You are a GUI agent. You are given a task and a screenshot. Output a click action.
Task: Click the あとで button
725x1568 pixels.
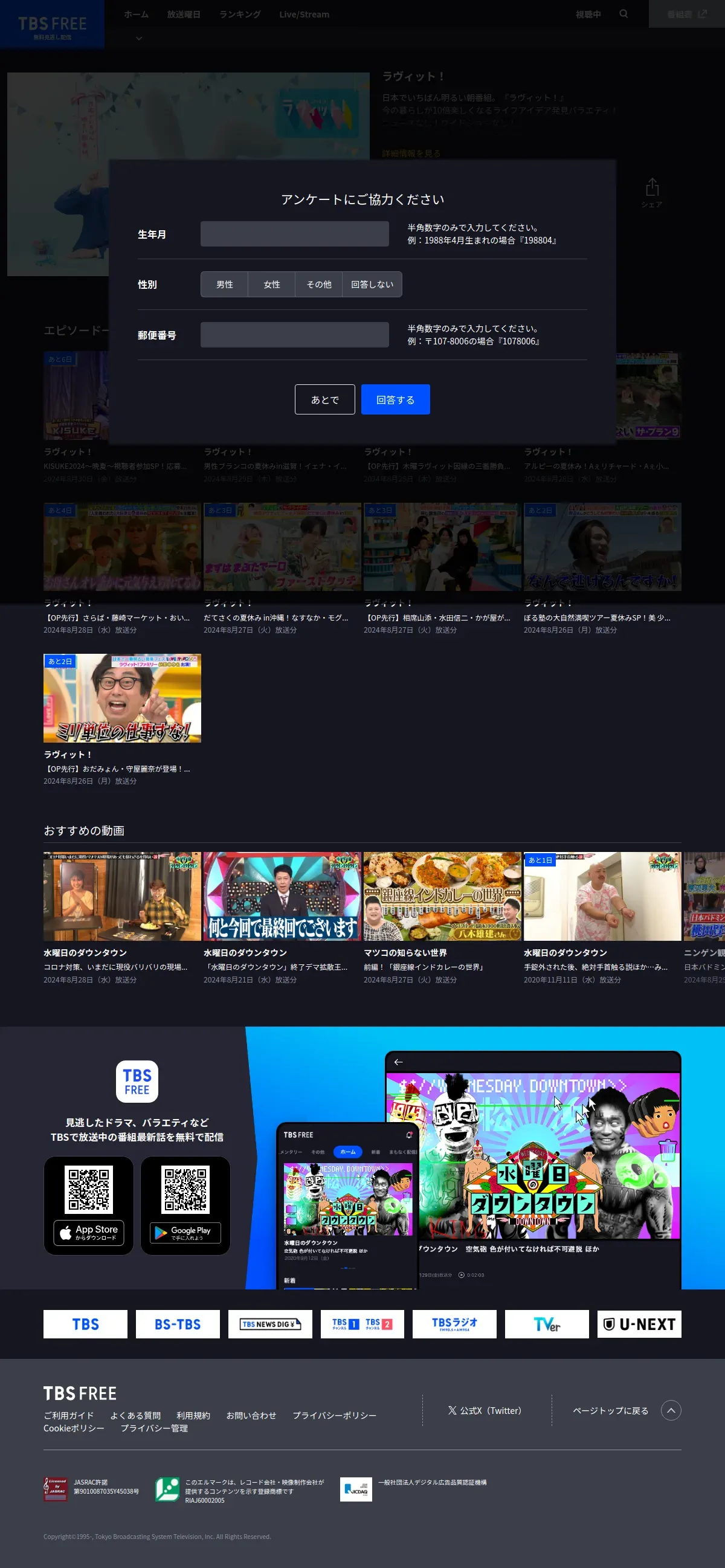pos(324,399)
